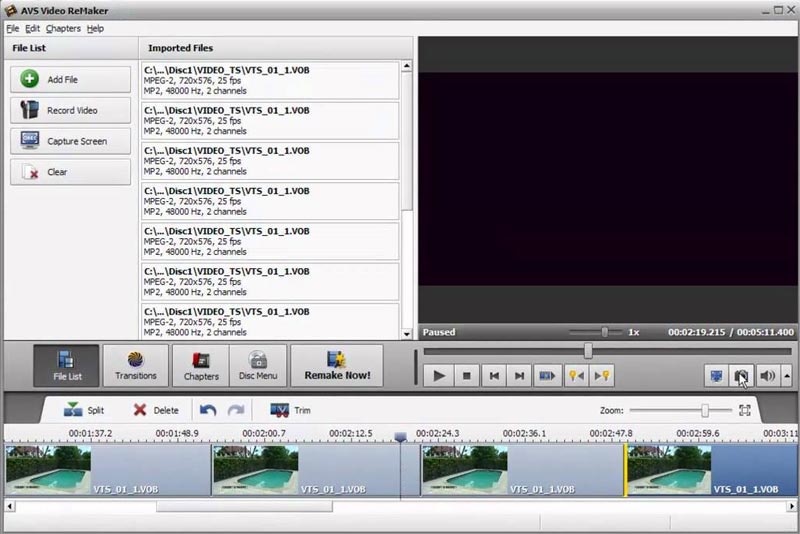Click the preview seek bar handle
This screenshot has width=800, height=534.
[588, 351]
